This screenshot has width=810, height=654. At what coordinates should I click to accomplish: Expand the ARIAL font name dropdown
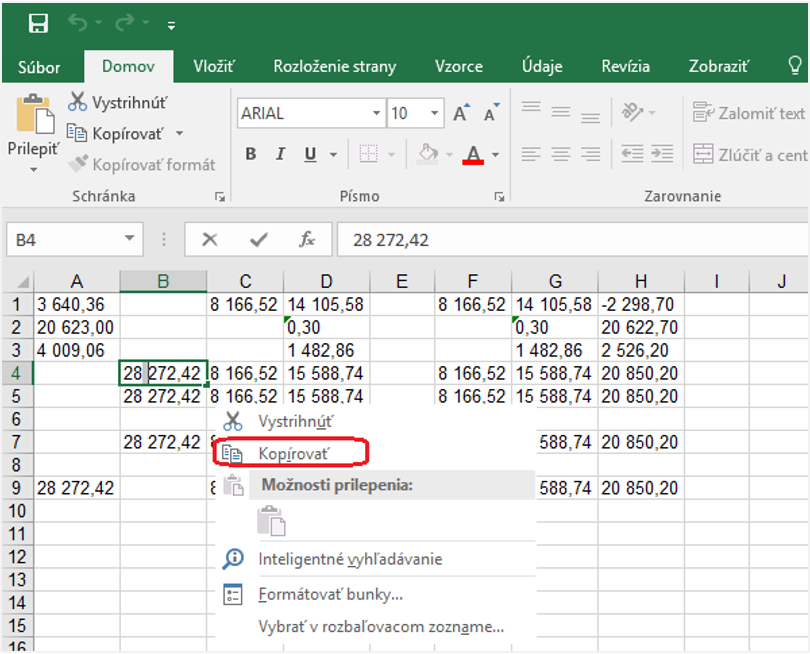376,114
